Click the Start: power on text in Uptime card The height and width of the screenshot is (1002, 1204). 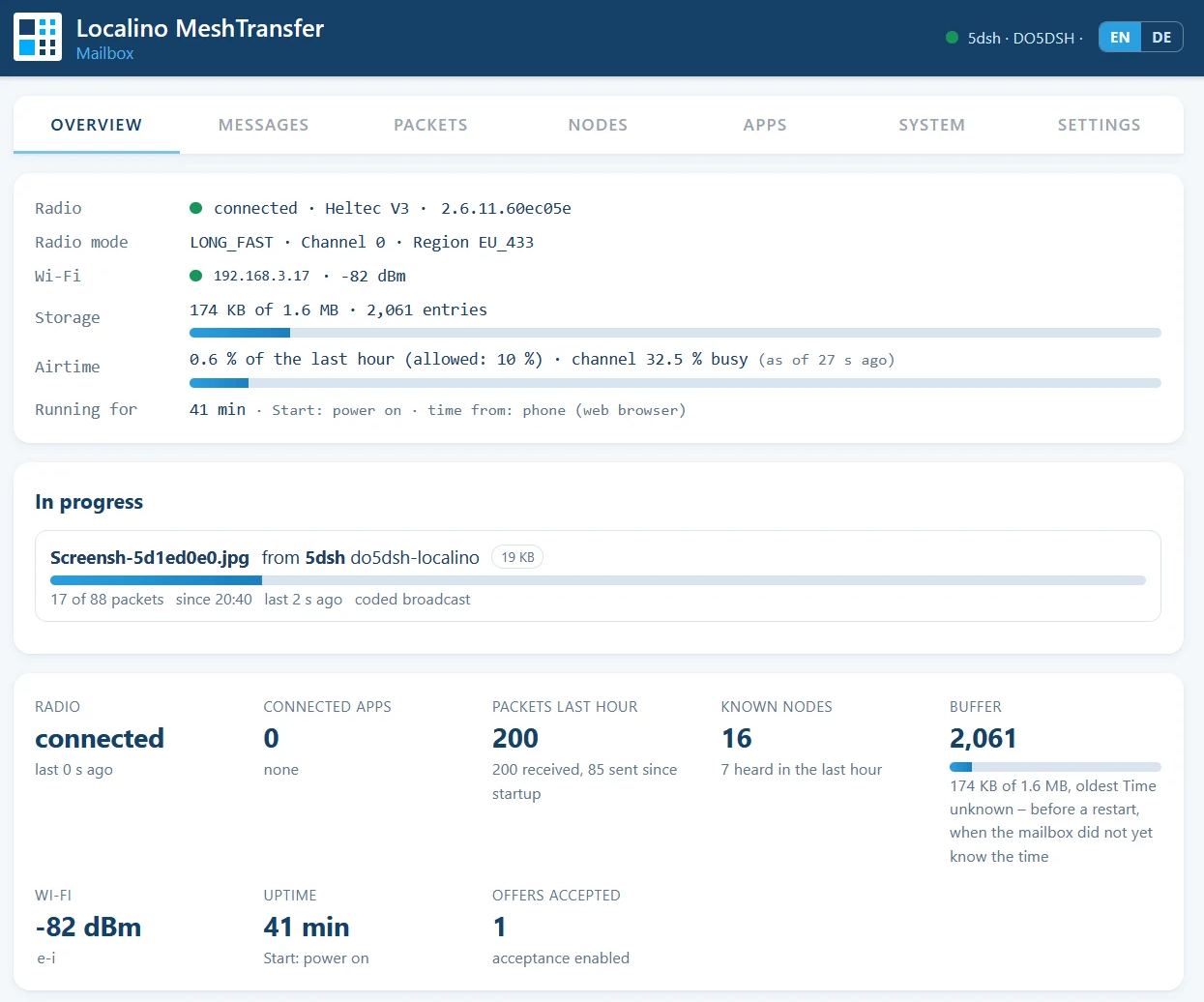[x=316, y=958]
